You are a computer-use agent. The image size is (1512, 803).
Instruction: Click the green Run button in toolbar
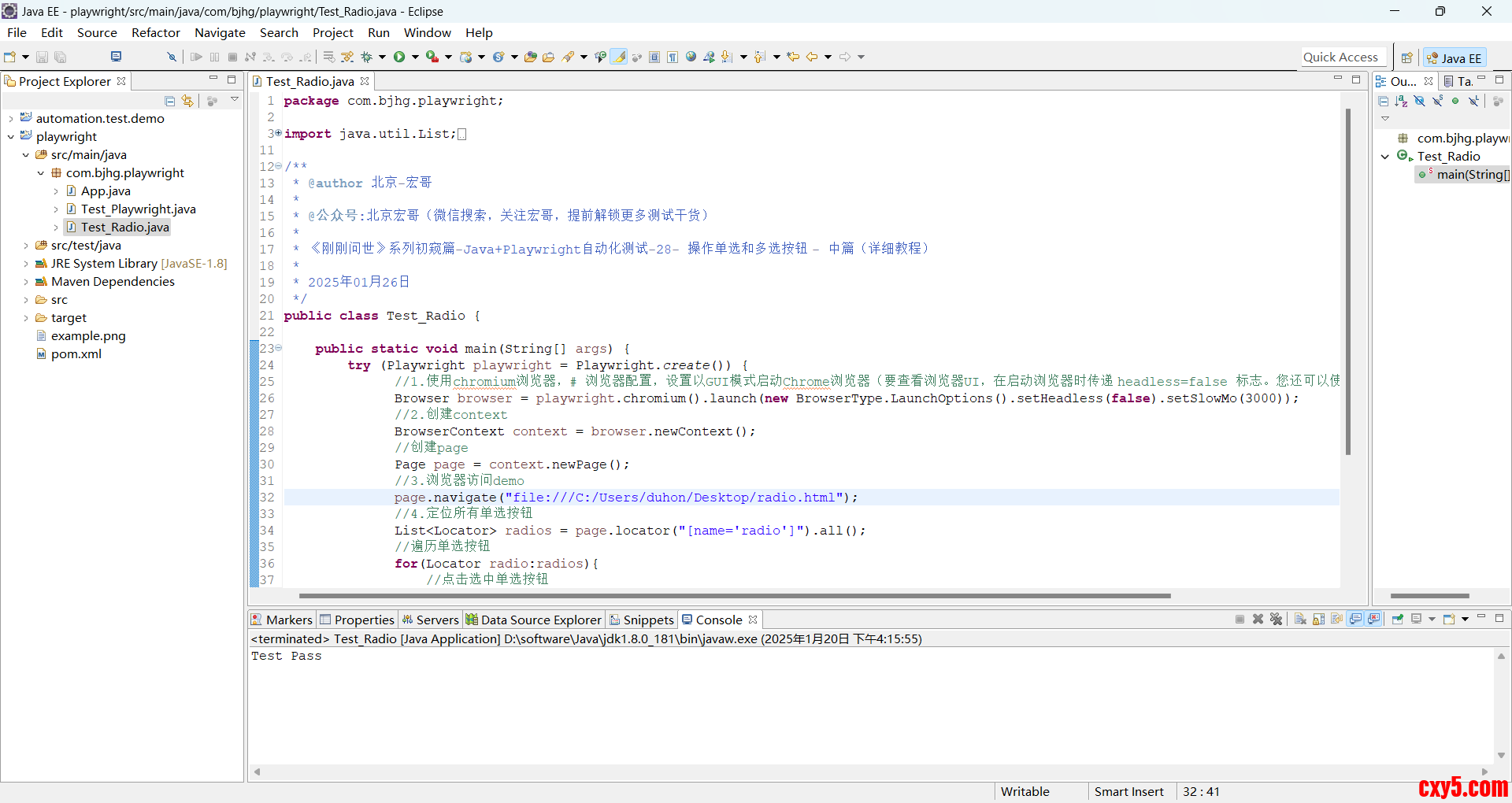[399, 57]
